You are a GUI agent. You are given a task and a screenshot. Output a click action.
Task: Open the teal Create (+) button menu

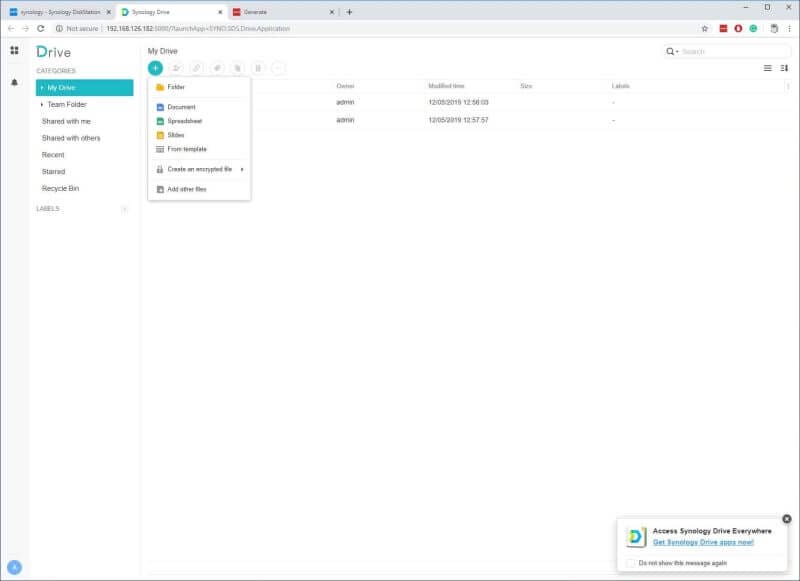[x=155, y=67]
